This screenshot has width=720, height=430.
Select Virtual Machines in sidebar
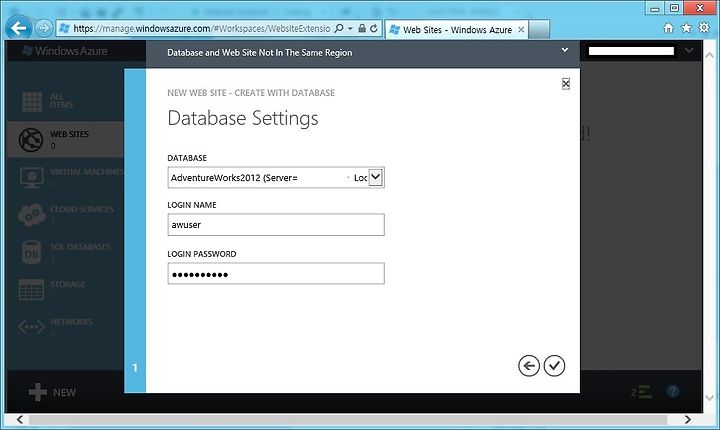pyautogui.click(x=65, y=177)
